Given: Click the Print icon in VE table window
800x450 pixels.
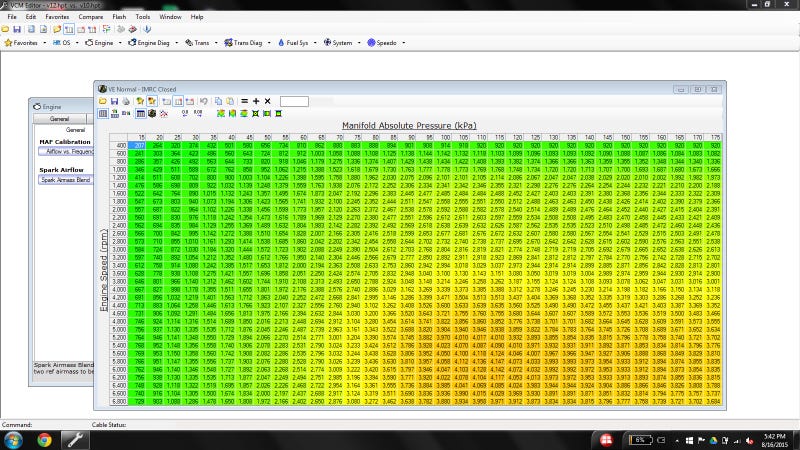Looking at the screenshot, I should (x=126, y=101).
